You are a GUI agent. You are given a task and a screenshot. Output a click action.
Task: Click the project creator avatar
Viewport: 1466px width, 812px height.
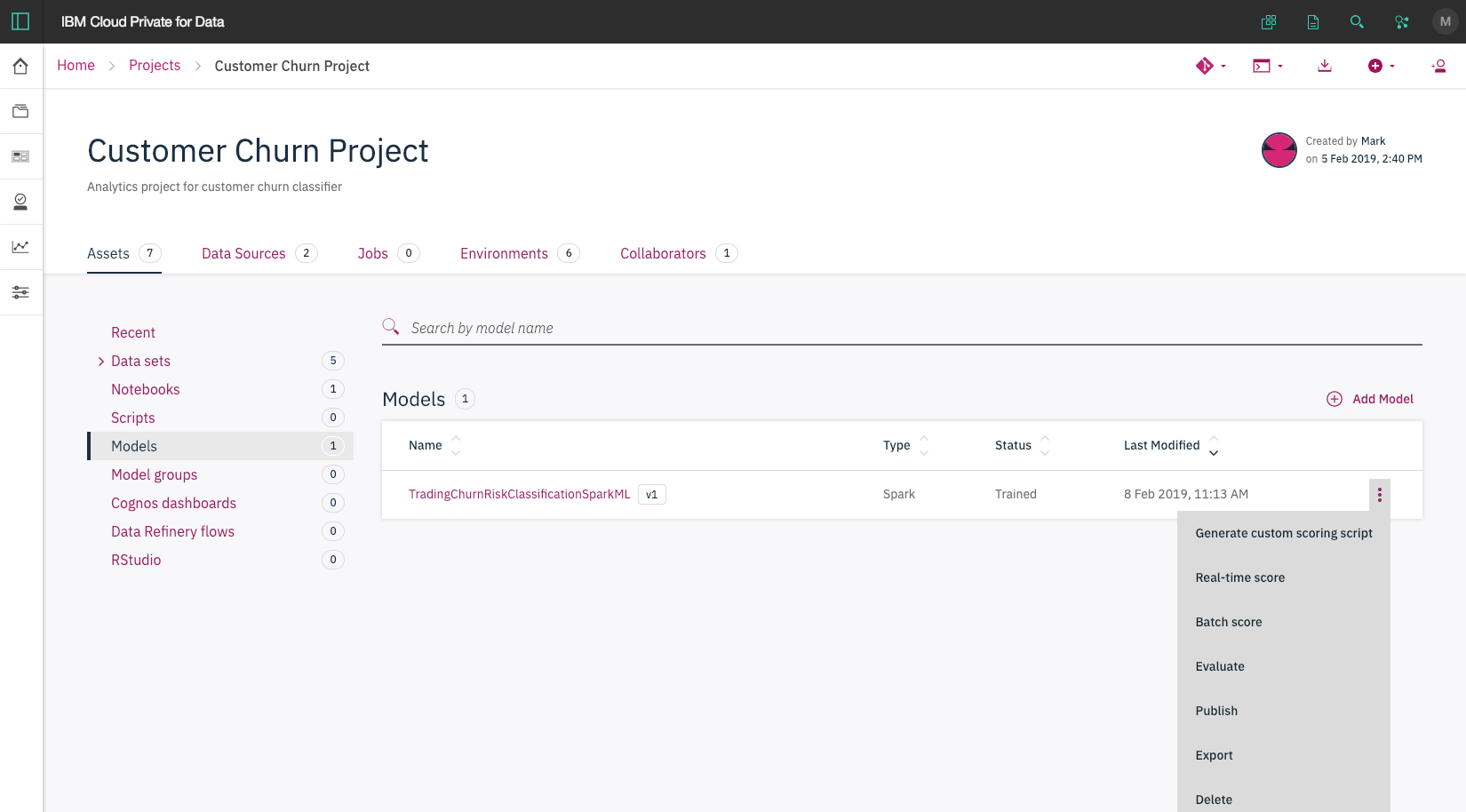click(x=1279, y=150)
